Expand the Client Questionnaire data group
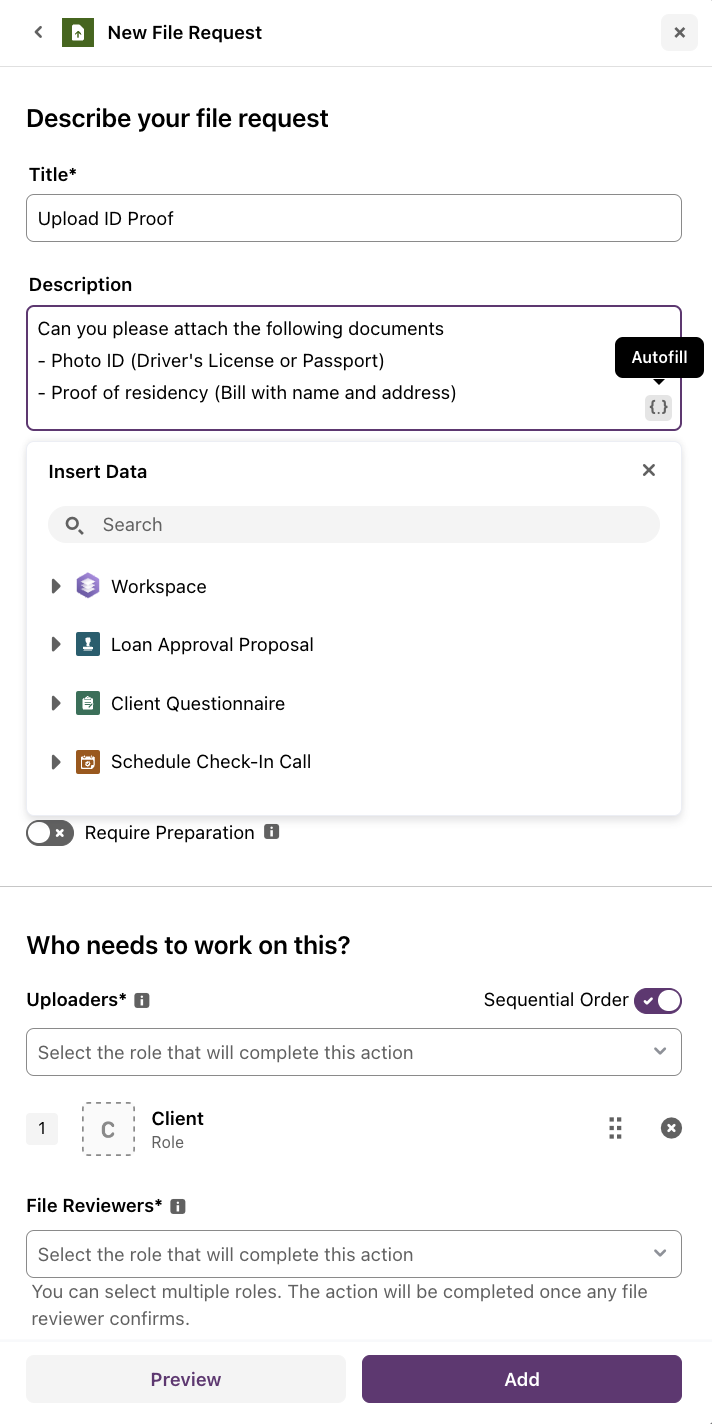 pyautogui.click(x=56, y=704)
